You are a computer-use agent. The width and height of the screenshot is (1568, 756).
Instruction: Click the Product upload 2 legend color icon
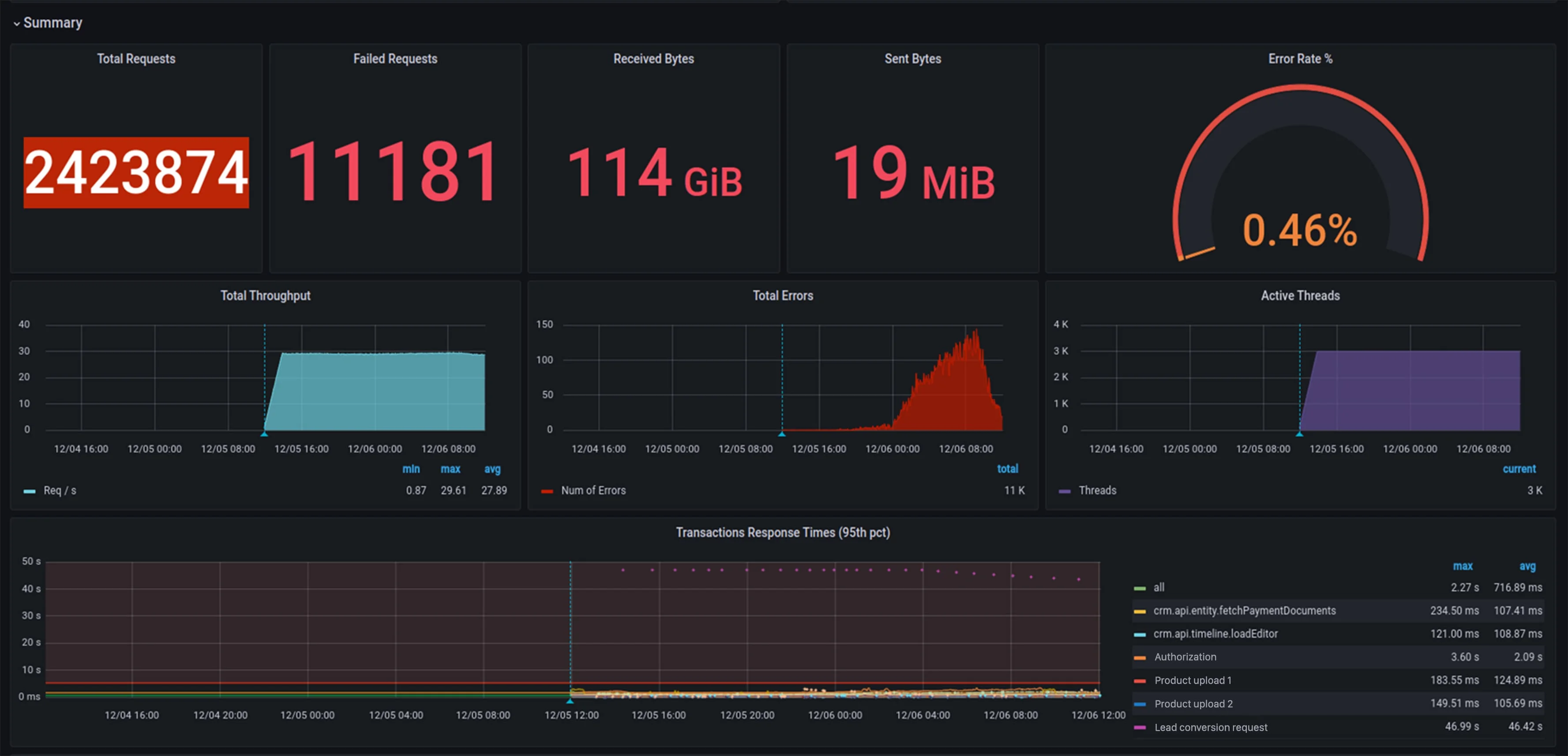pyautogui.click(x=1140, y=704)
